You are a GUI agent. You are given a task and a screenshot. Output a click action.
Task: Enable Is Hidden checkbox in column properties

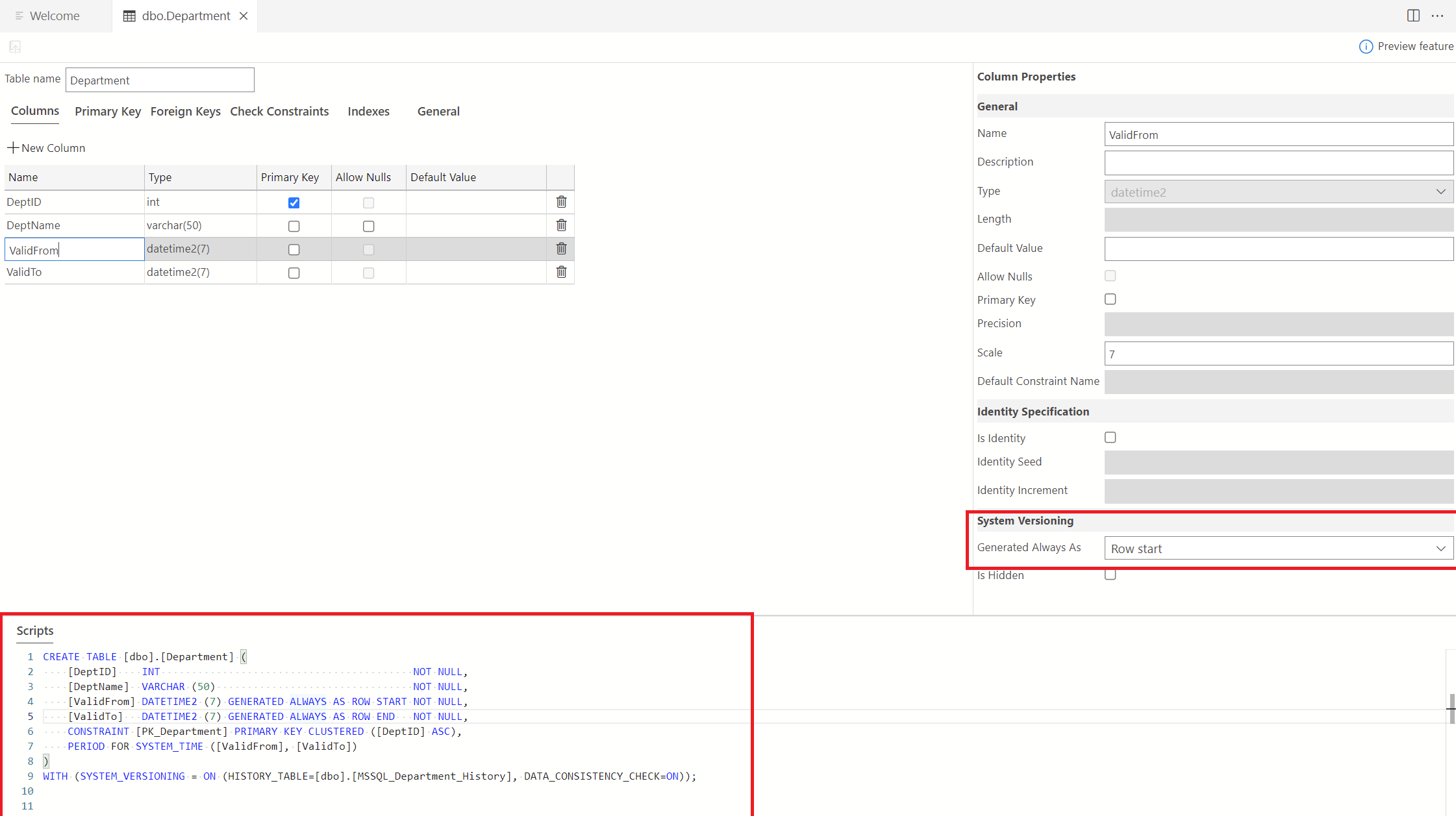click(x=1110, y=575)
